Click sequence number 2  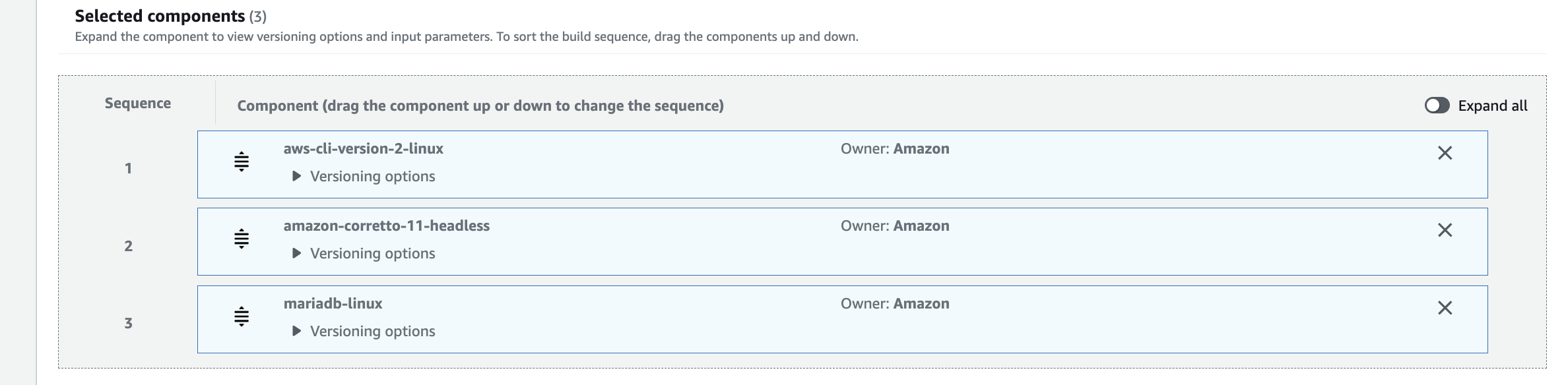129,246
